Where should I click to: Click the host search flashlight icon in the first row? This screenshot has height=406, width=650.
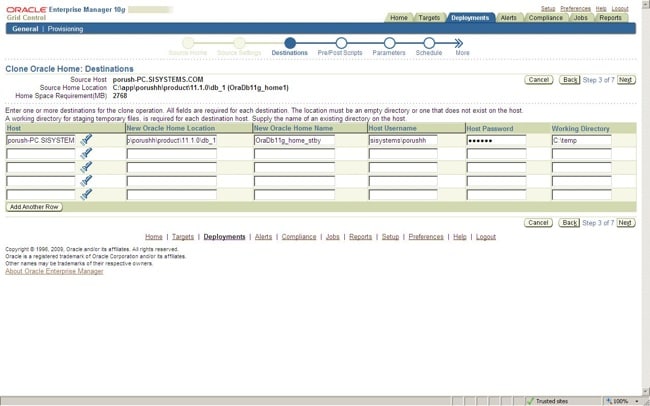point(86,140)
